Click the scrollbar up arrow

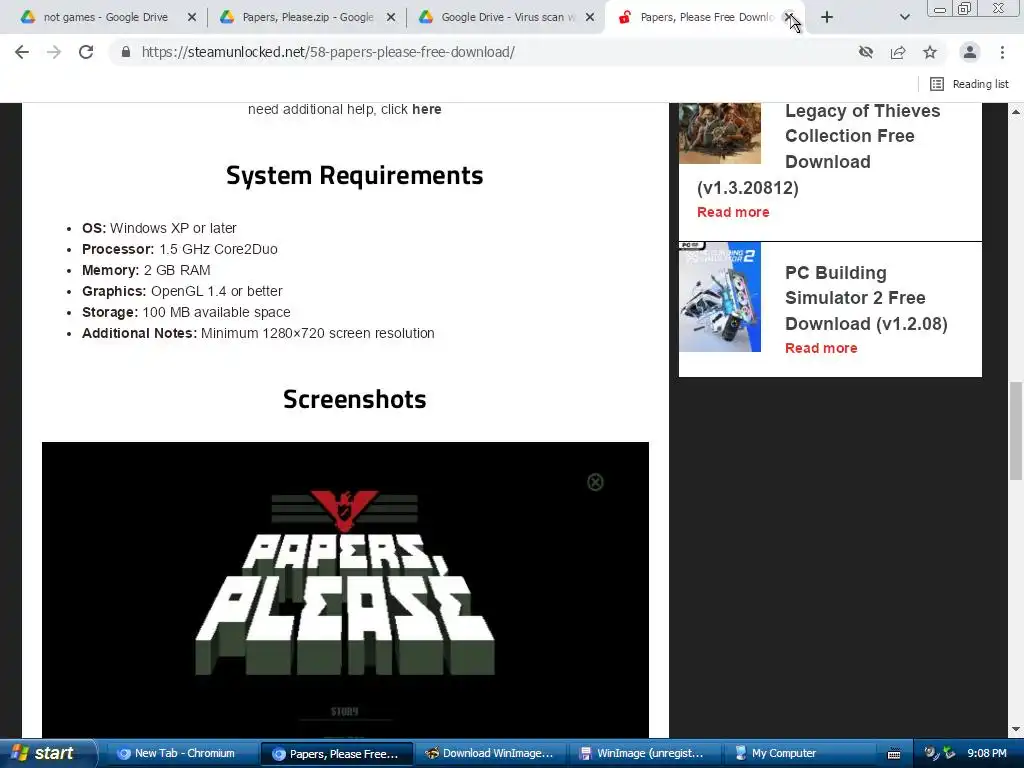pyautogui.click(x=1016, y=112)
